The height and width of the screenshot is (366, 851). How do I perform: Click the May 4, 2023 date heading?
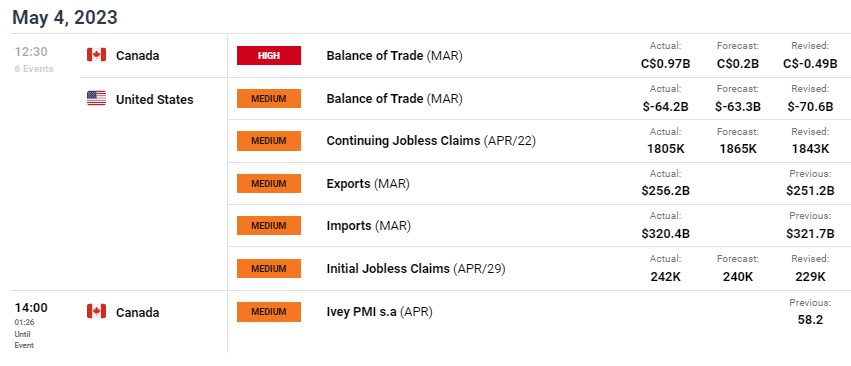(x=65, y=17)
